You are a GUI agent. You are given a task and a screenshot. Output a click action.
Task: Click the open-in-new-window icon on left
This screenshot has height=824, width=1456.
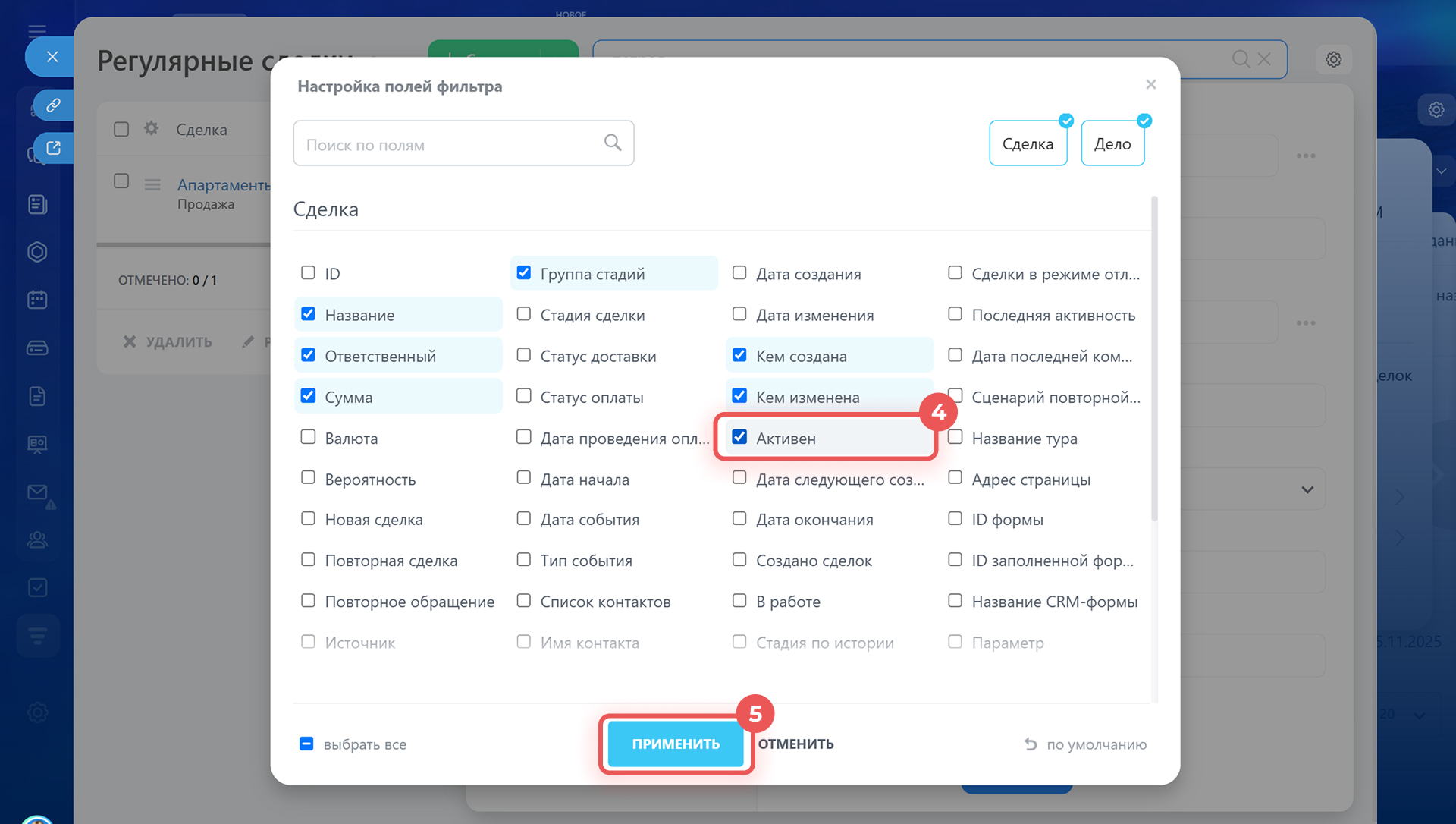pyautogui.click(x=53, y=148)
